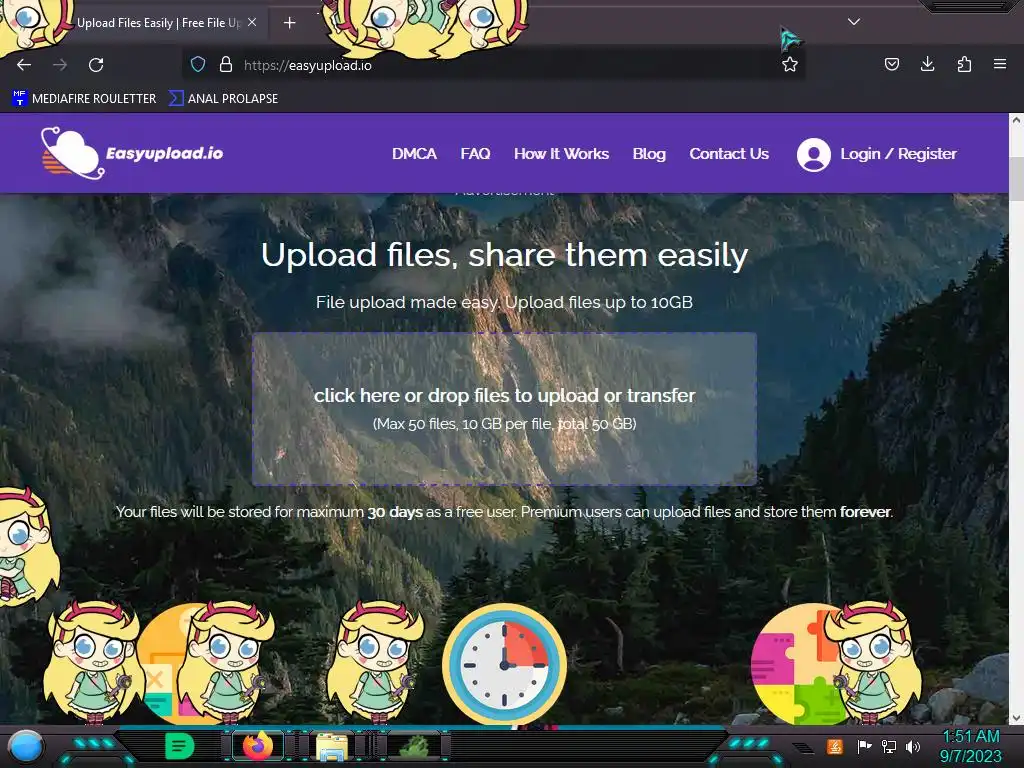Open the Firefox downloads panel

pos(927,64)
